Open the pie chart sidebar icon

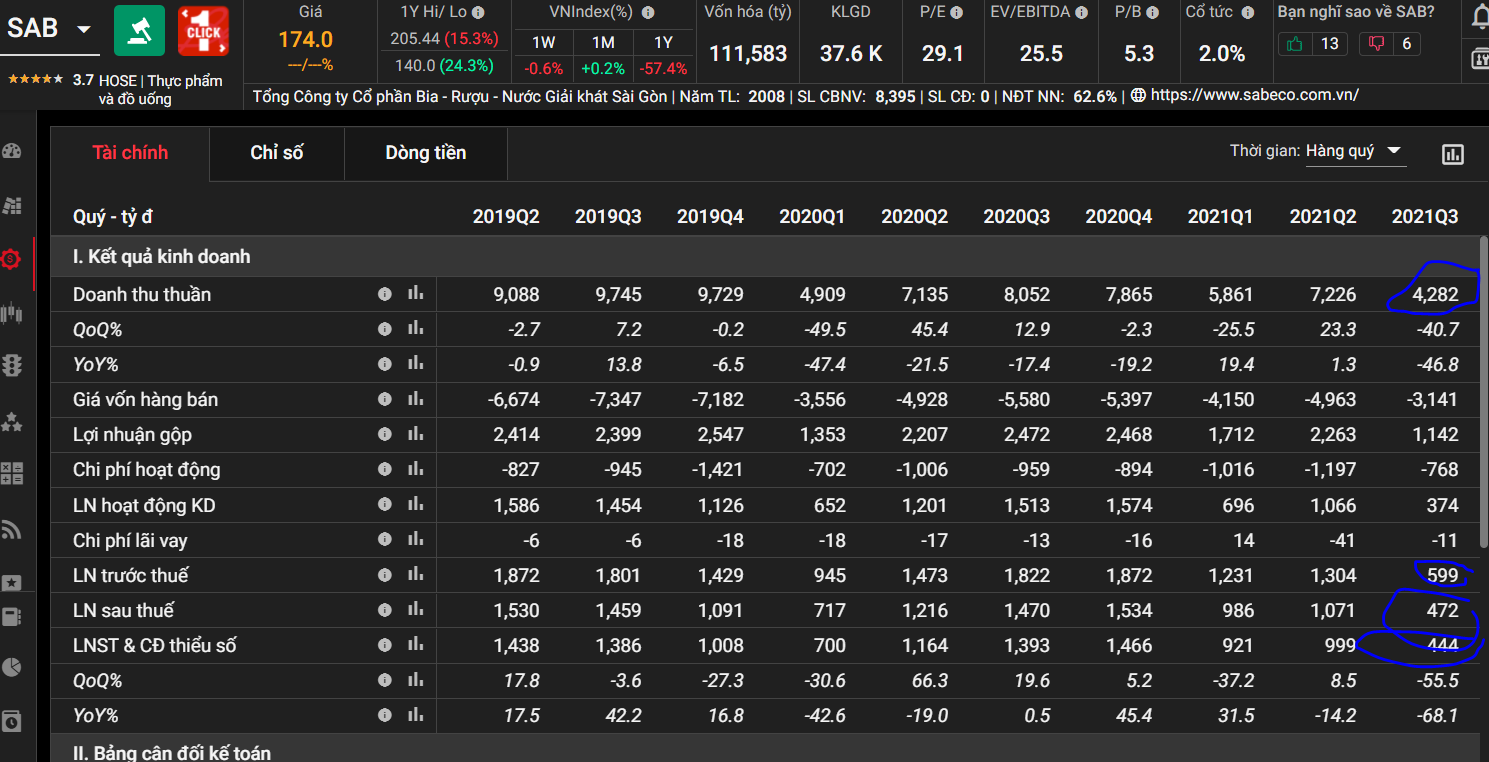[12, 667]
